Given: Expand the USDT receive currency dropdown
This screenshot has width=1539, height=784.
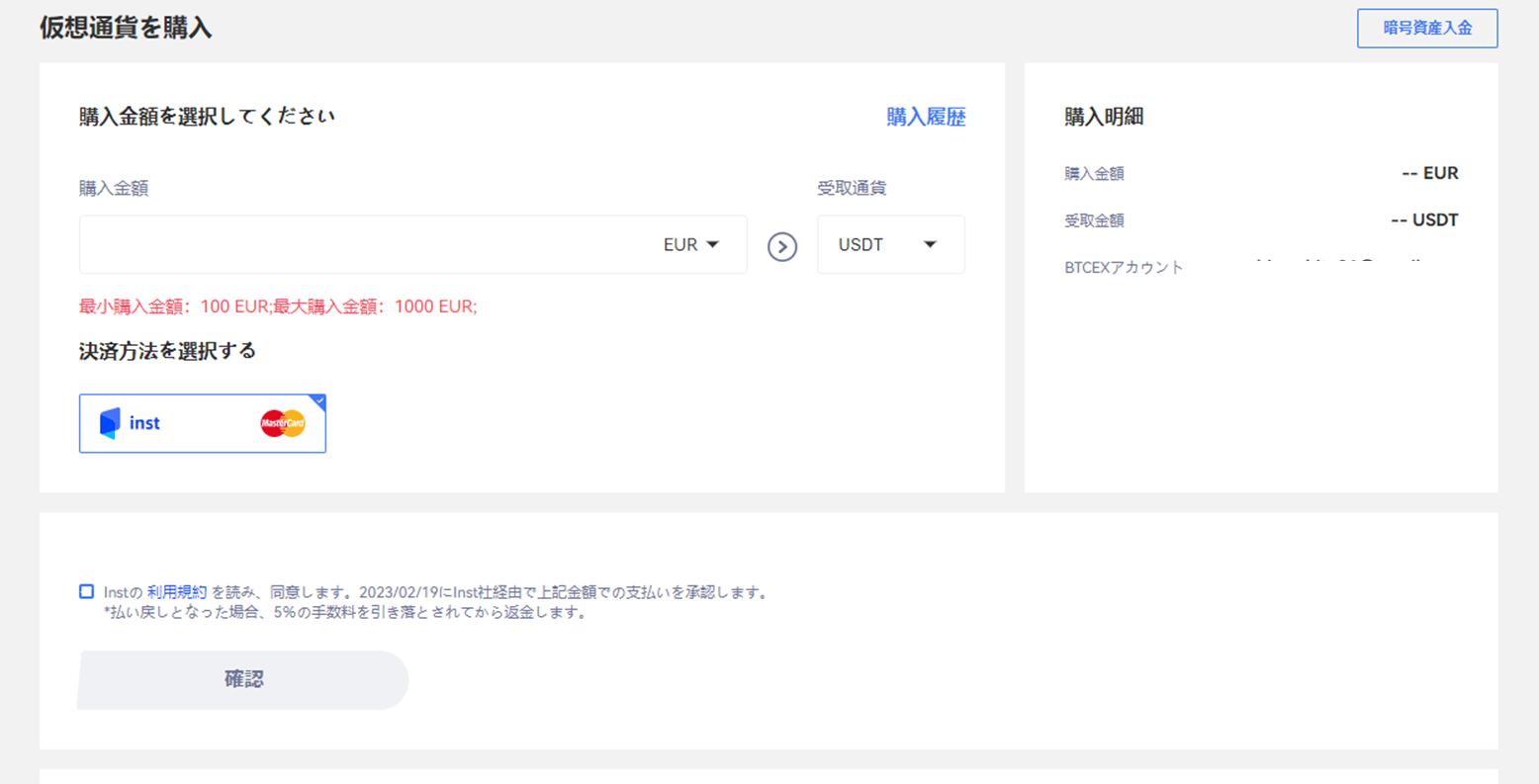Looking at the screenshot, I should (x=890, y=244).
